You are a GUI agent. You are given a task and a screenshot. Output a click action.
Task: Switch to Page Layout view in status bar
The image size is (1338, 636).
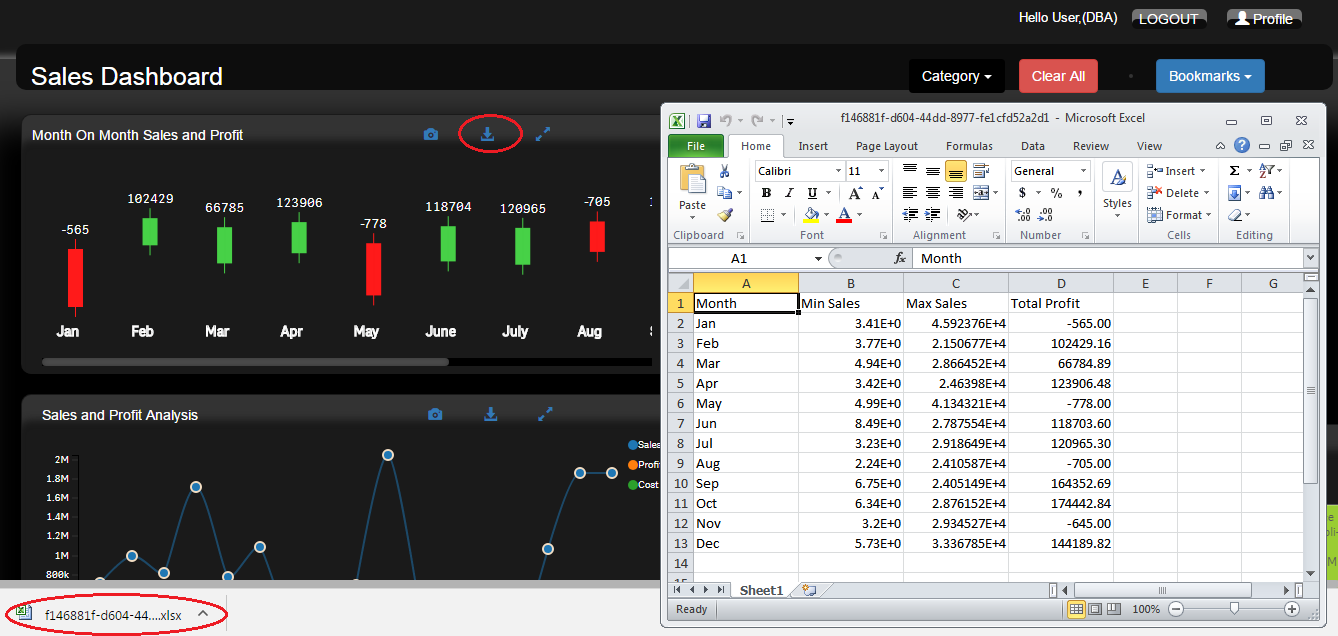coord(1095,609)
